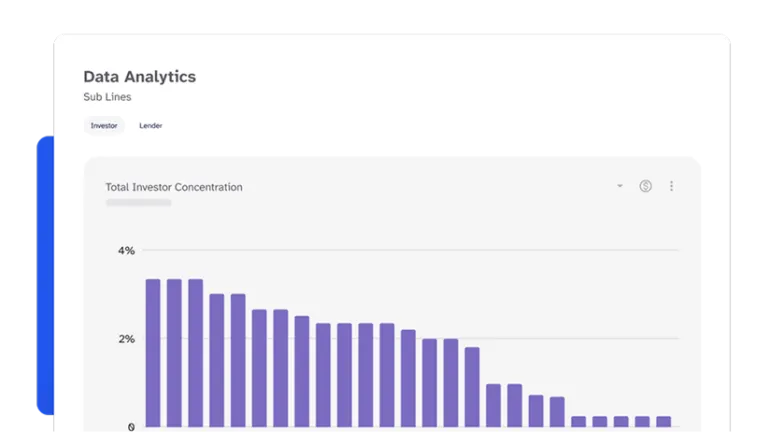Click the 2% axis label
The width and height of the screenshot is (768, 432).
point(126,339)
